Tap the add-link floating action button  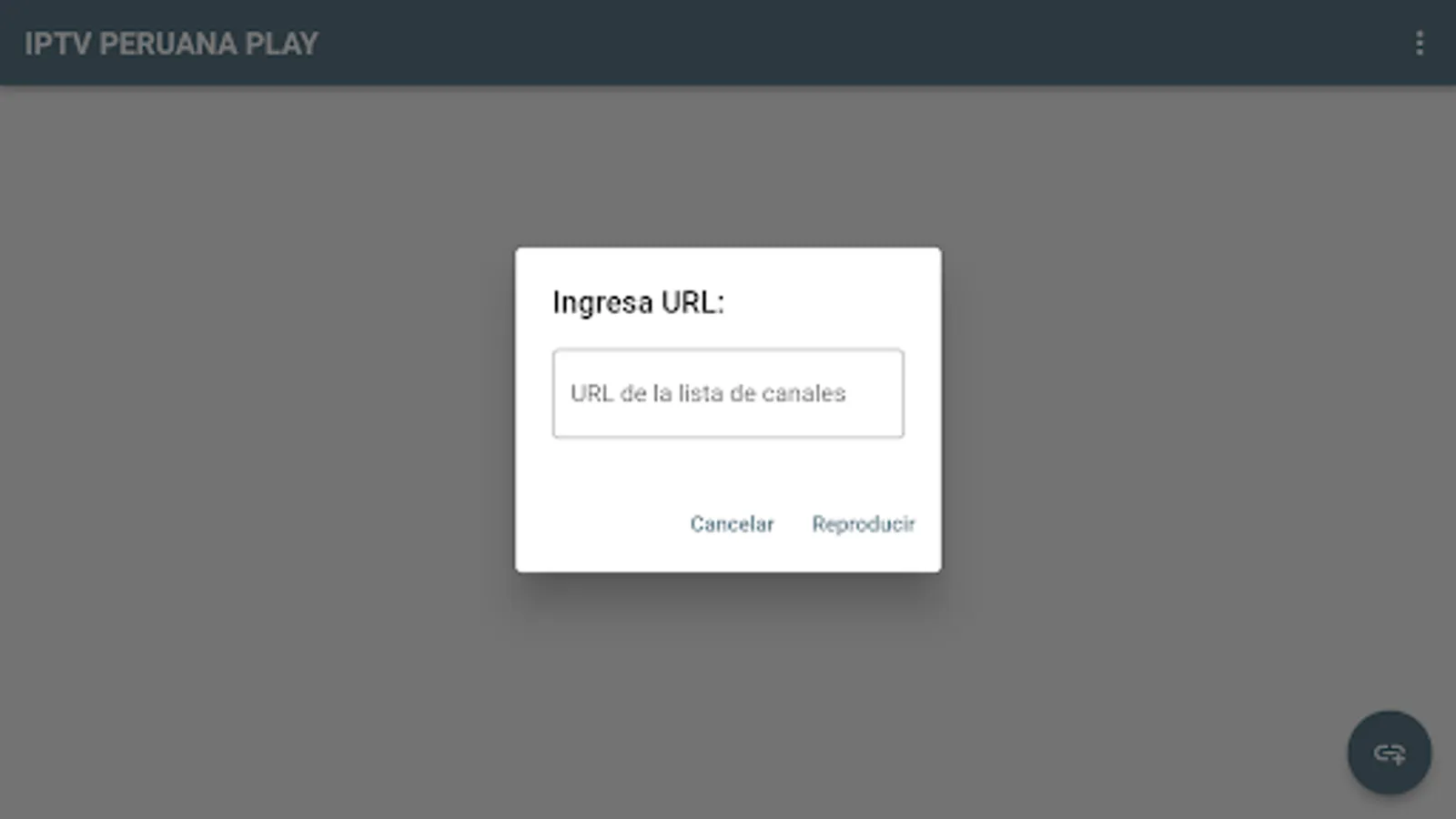(1389, 753)
